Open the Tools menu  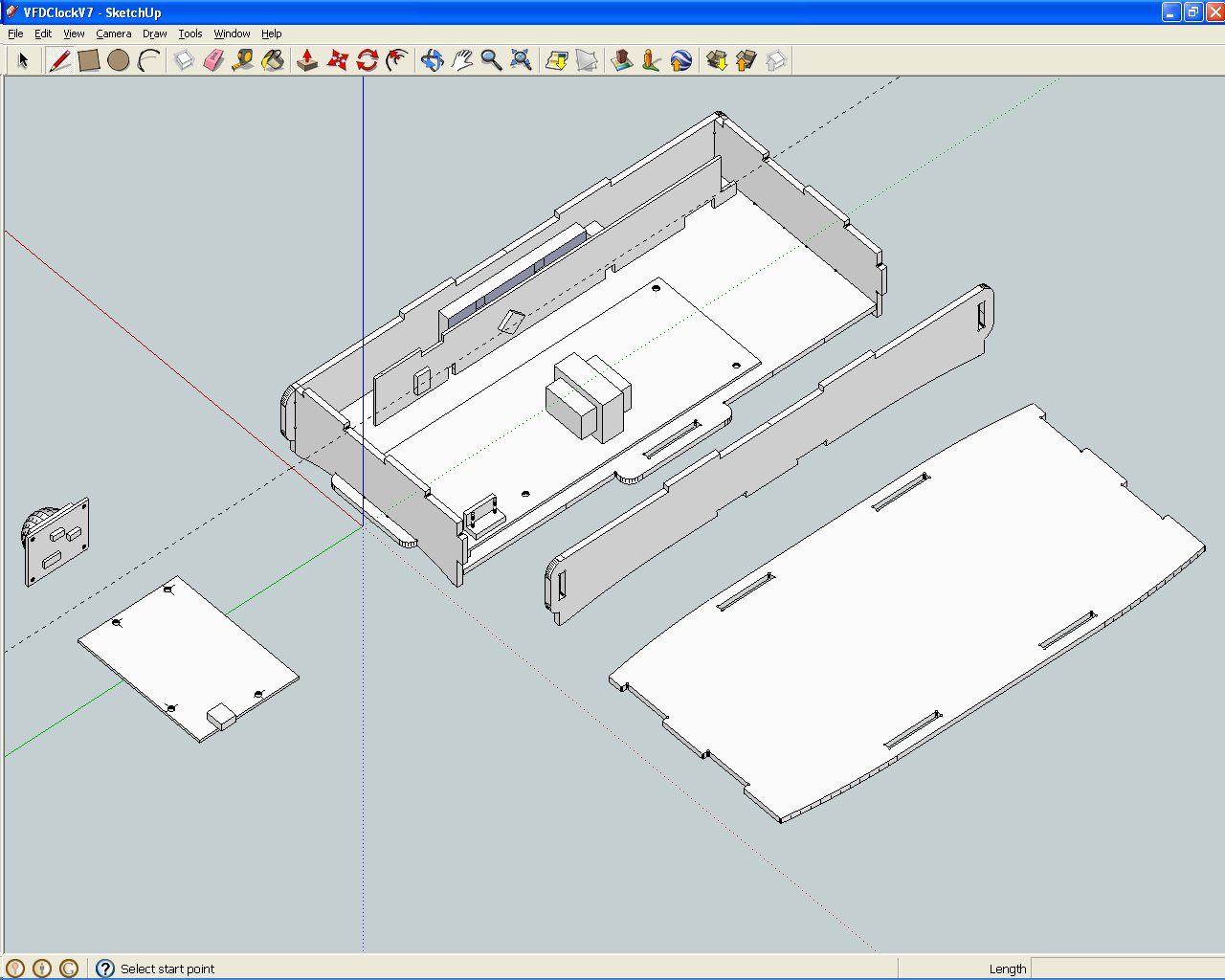coord(190,33)
